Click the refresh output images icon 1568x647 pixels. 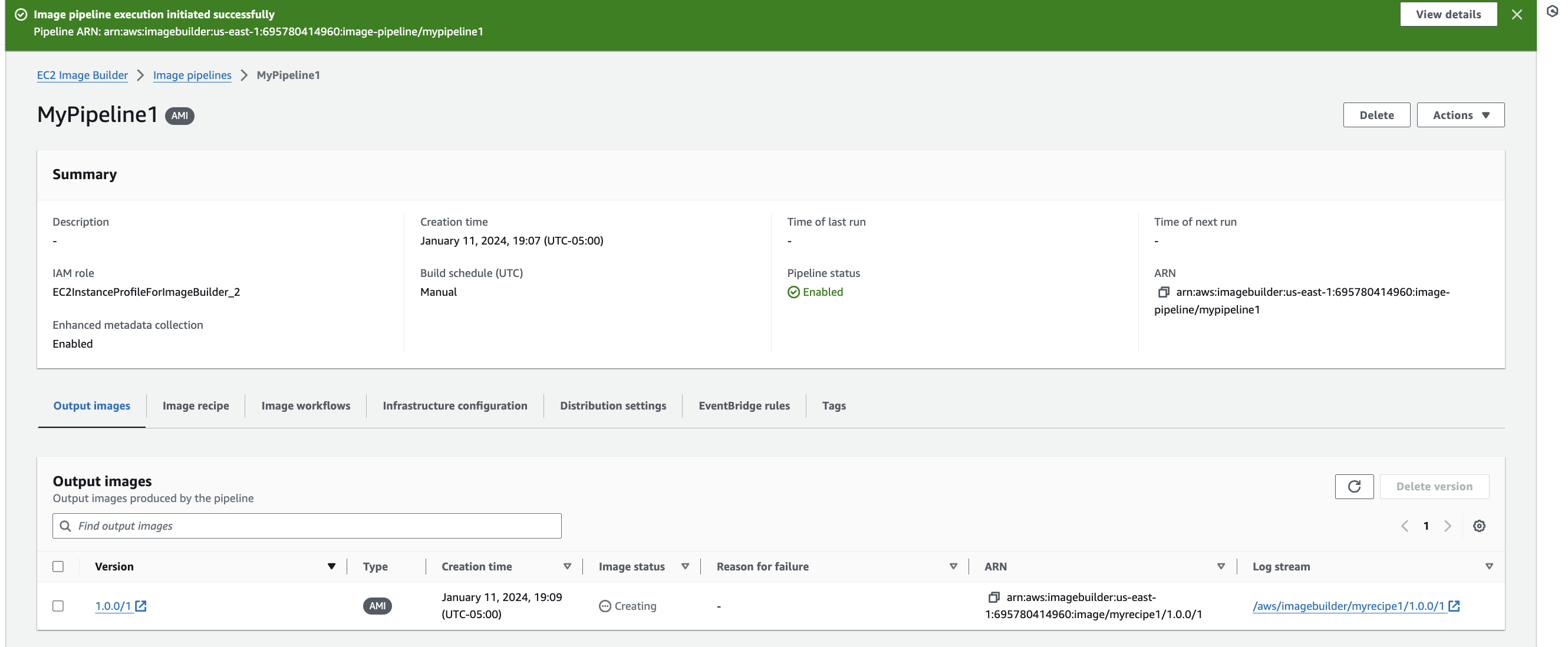(x=1353, y=486)
